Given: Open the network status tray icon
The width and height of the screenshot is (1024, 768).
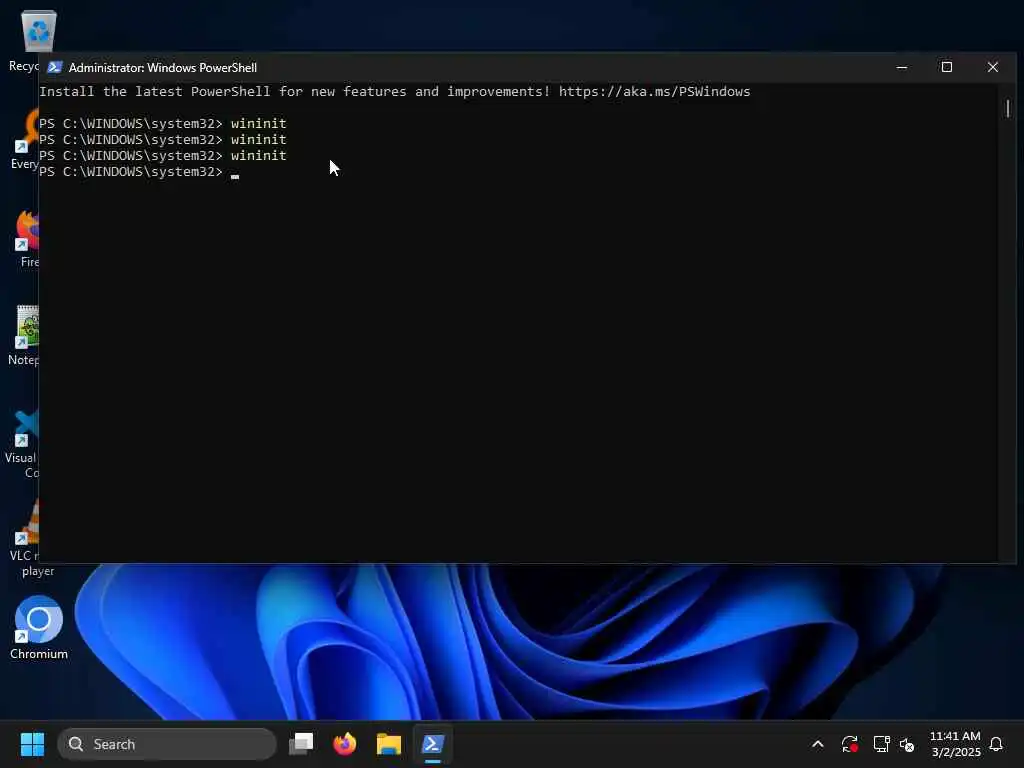Looking at the screenshot, I should (x=881, y=744).
